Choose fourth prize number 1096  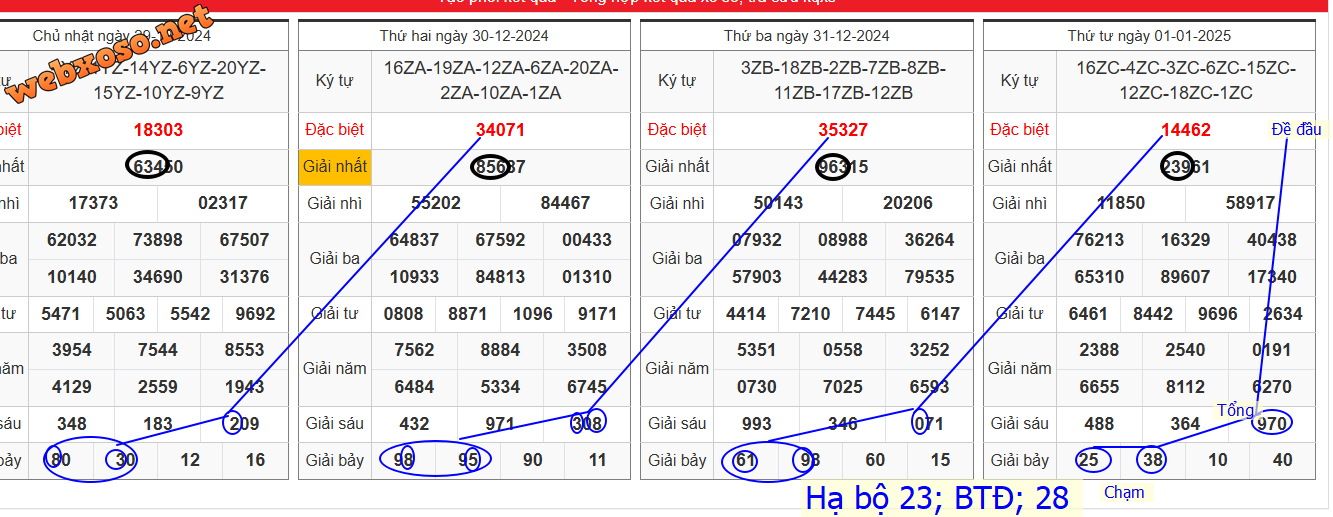pyautogui.click(x=533, y=314)
